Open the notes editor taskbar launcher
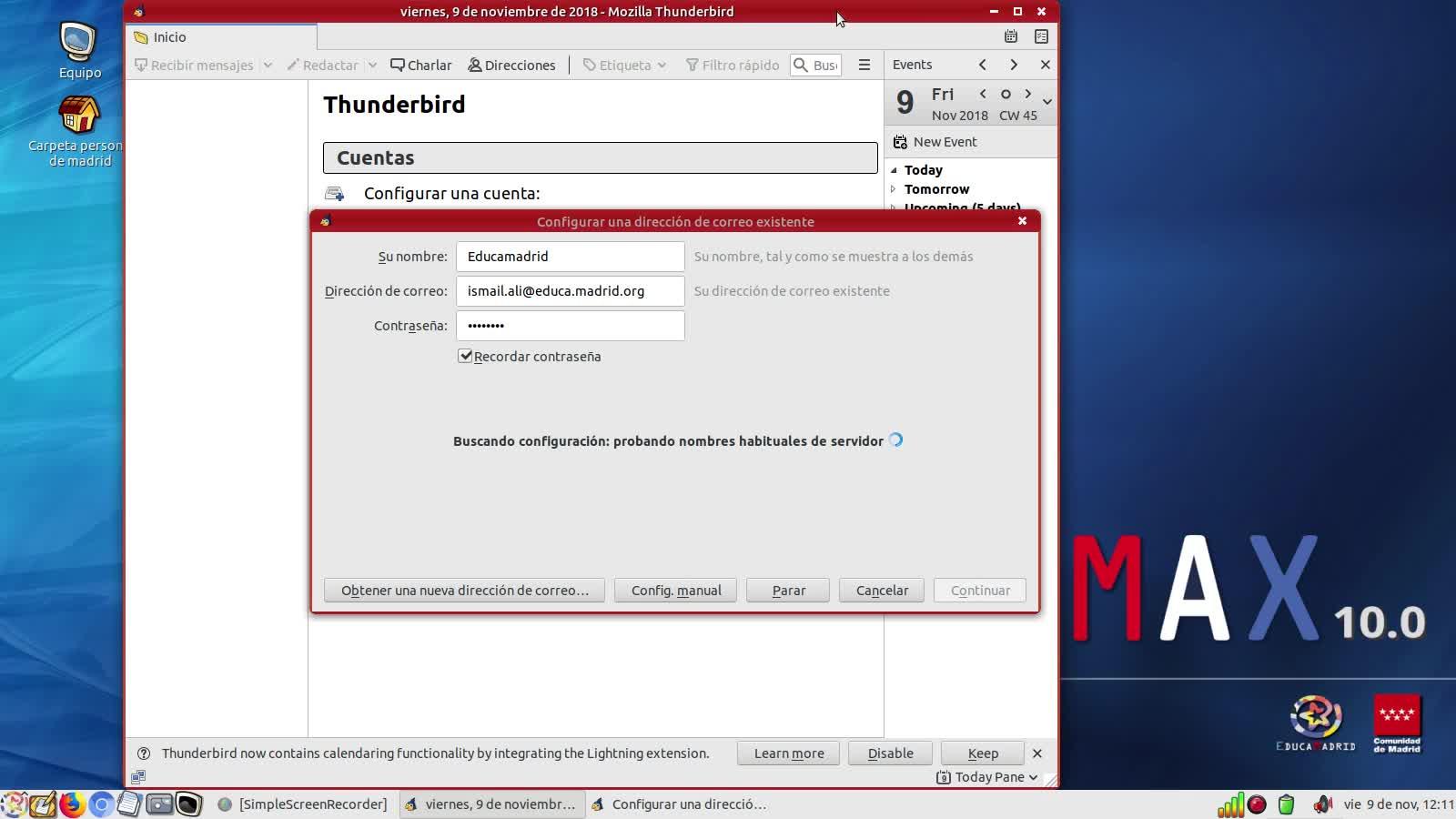The height and width of the screenshot is (819, 1456). [x=43, y=804]
